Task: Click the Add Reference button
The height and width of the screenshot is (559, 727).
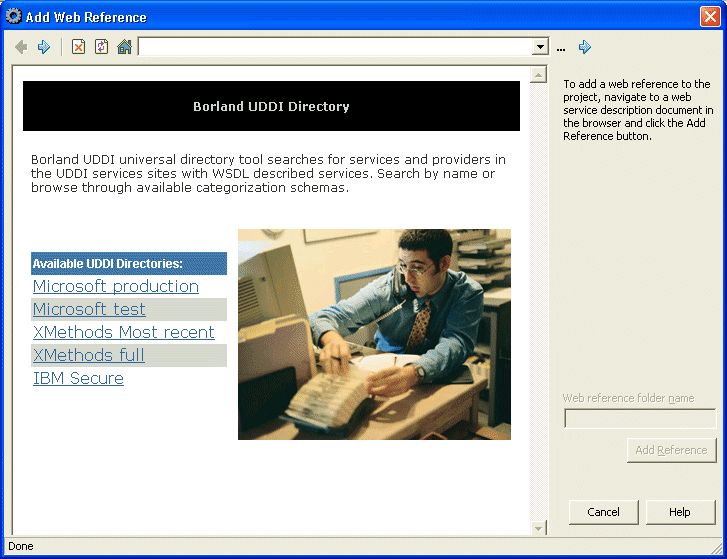Action: click(x=671, y=450)
